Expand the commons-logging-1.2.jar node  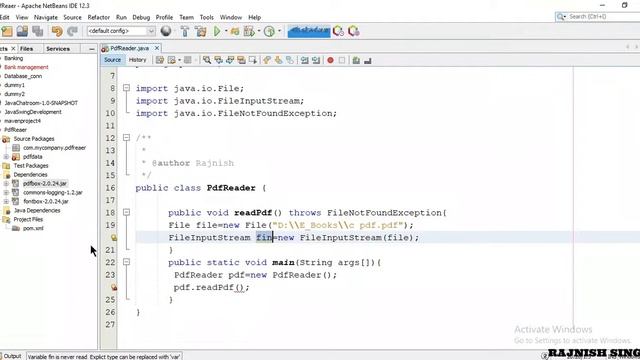(x=6, y=193)
